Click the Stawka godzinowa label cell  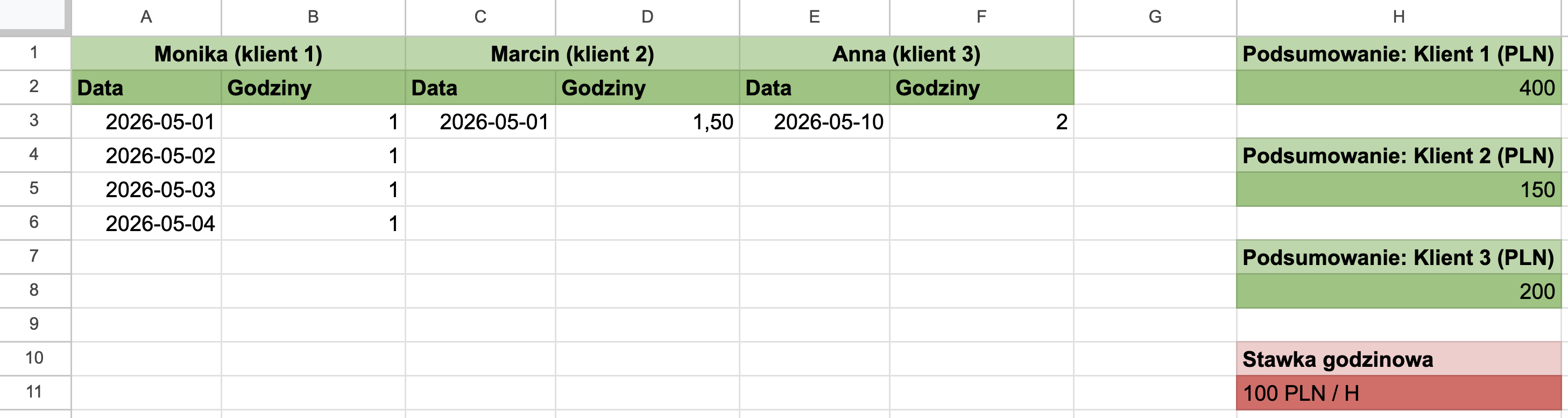[x=1399, y=359]
